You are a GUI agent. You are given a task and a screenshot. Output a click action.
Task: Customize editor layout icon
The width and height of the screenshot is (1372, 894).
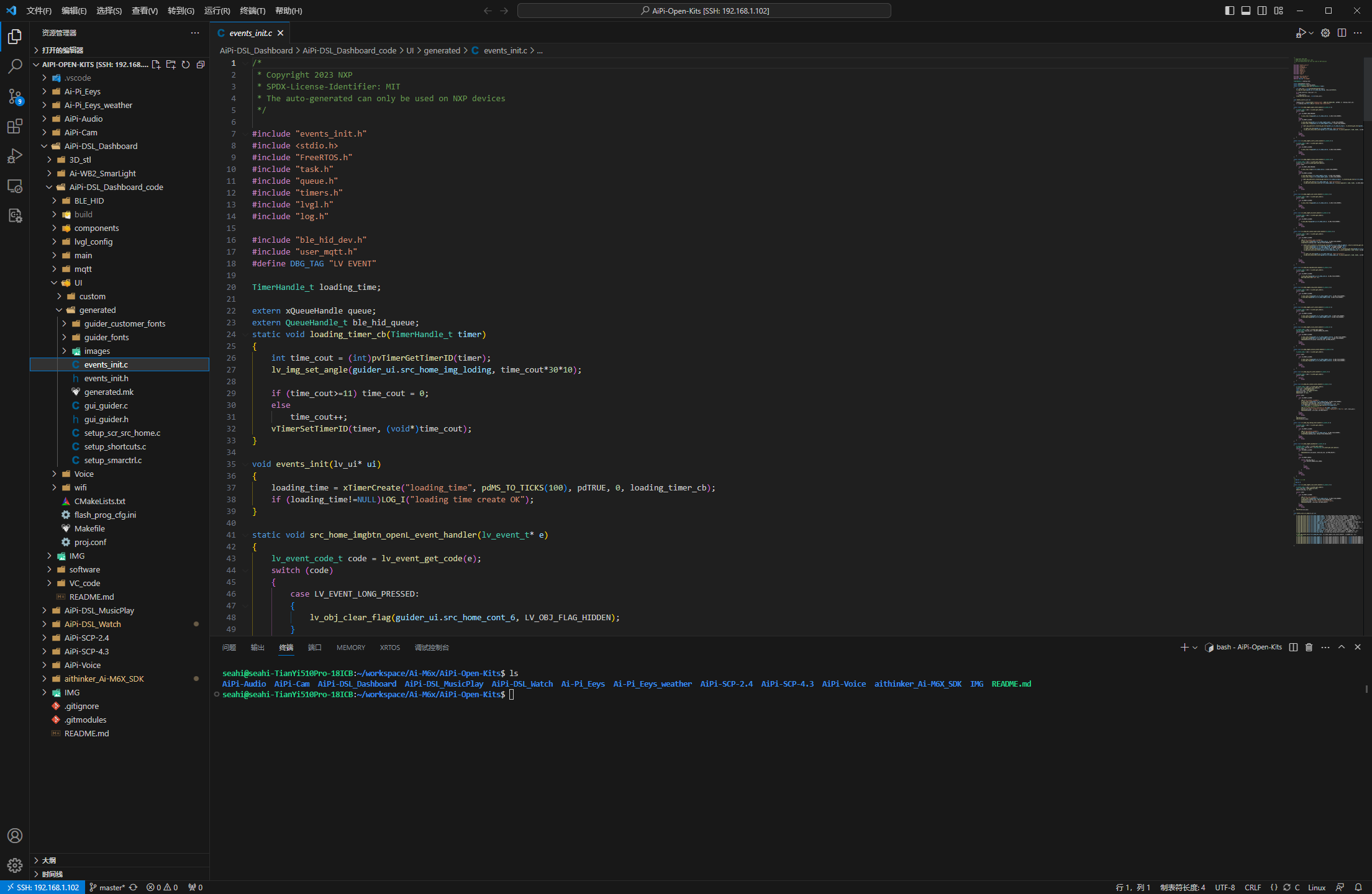1278,11
